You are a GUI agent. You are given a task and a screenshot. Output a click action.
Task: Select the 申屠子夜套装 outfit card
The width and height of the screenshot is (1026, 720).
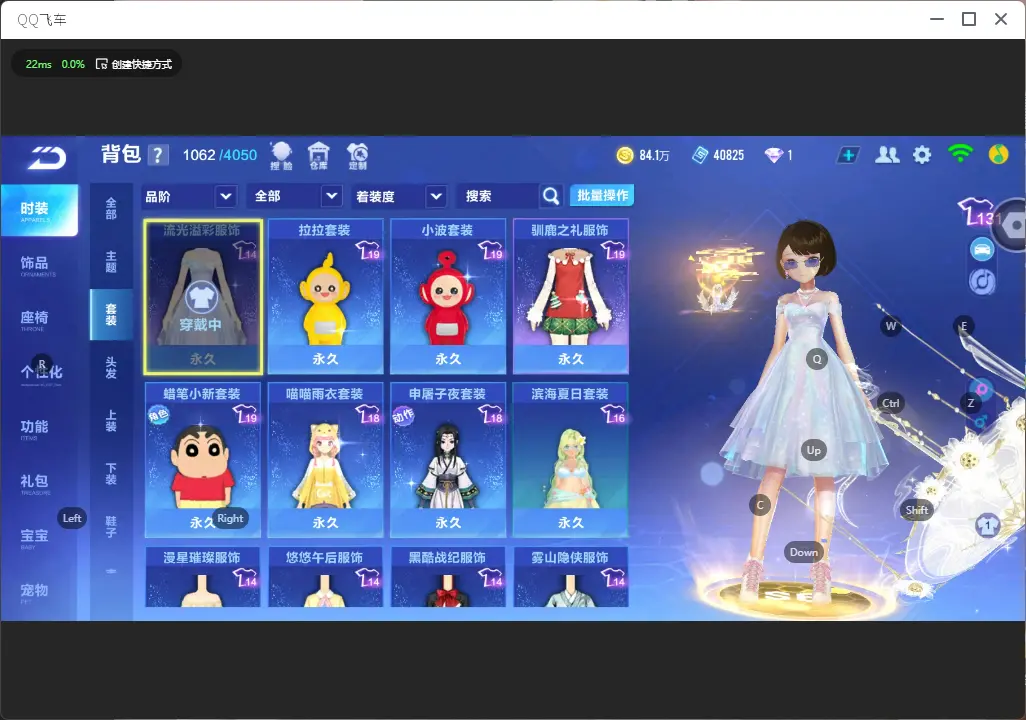(x=448, y=459)
